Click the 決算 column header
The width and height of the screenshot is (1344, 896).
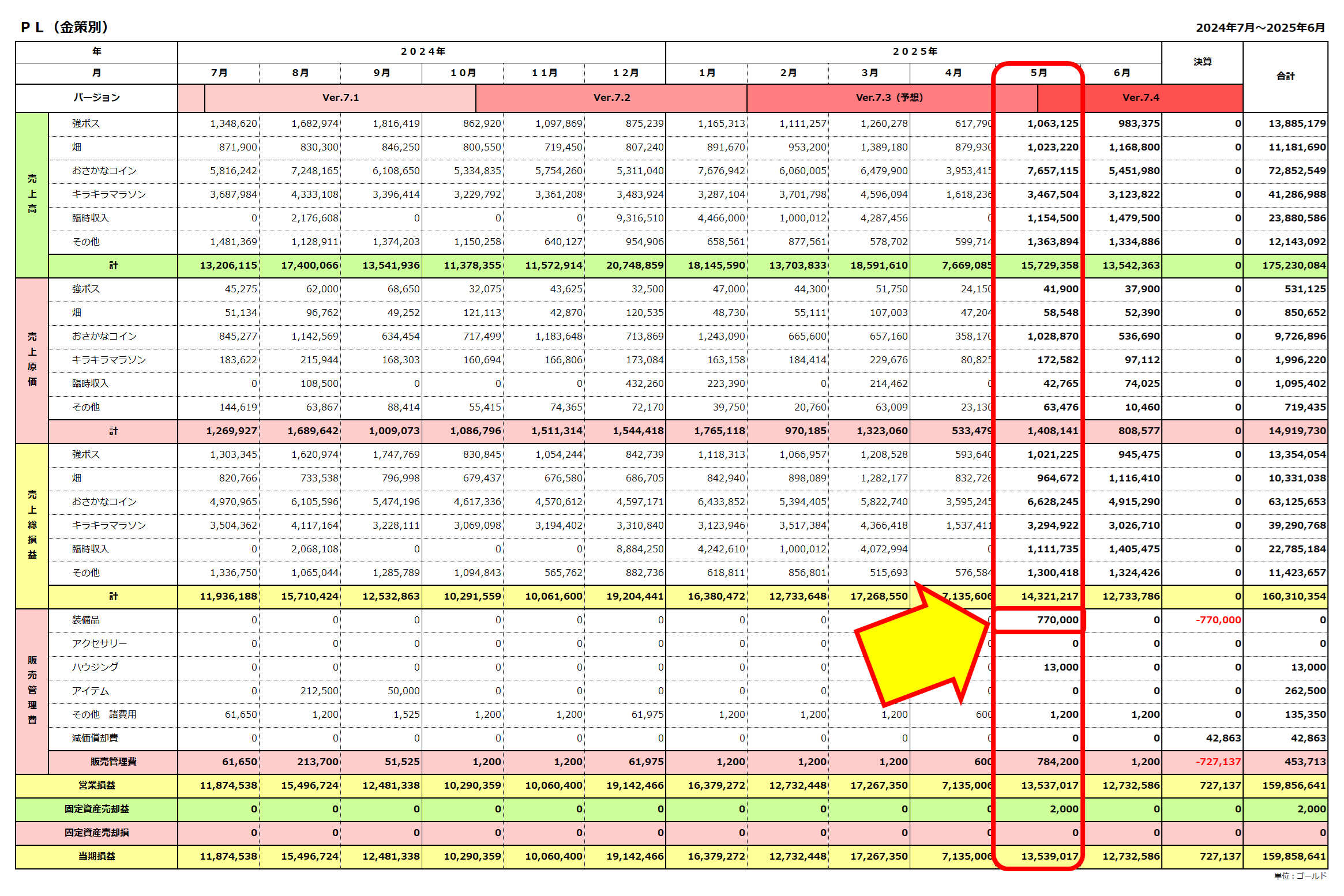[x=1202, y=62]
